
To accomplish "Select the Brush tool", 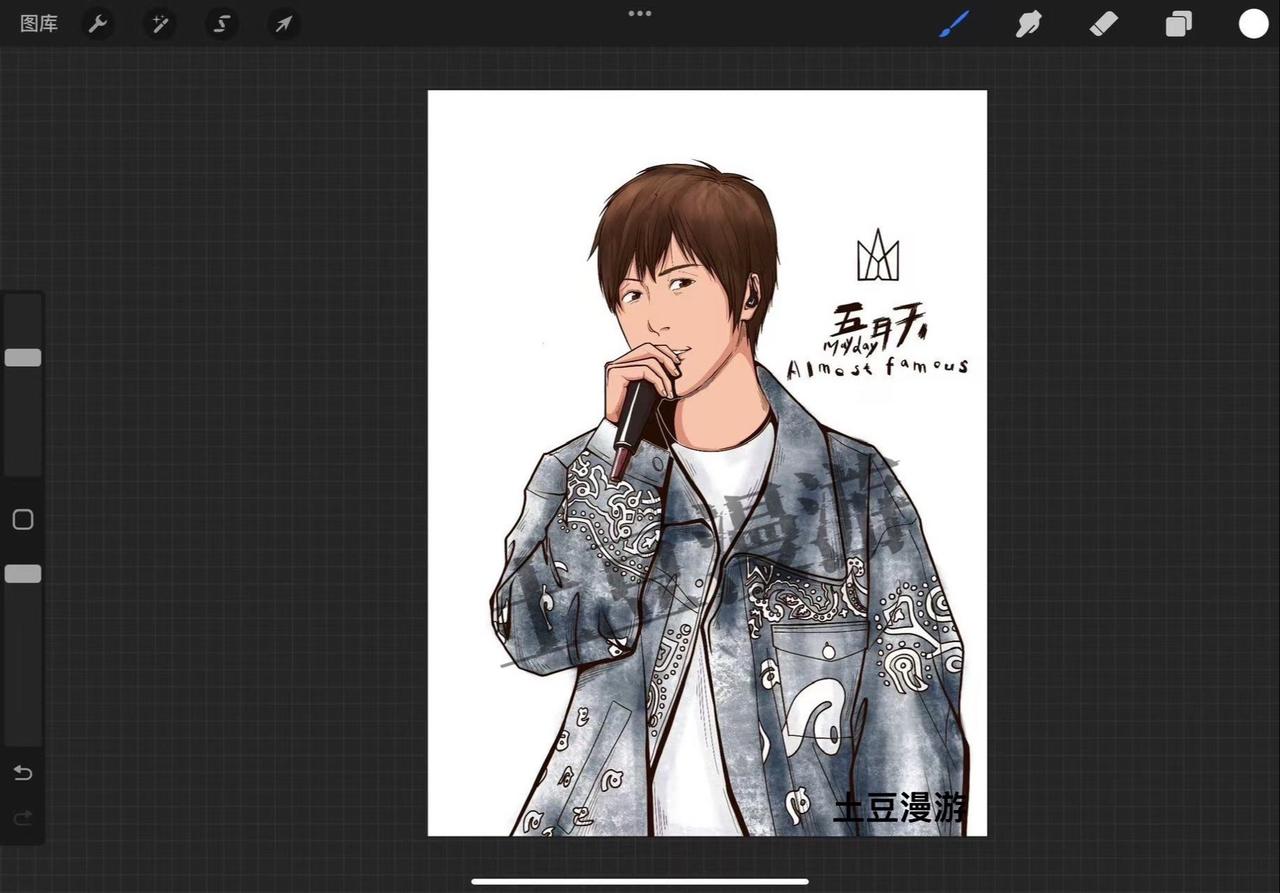I will (x=954, y=24).
